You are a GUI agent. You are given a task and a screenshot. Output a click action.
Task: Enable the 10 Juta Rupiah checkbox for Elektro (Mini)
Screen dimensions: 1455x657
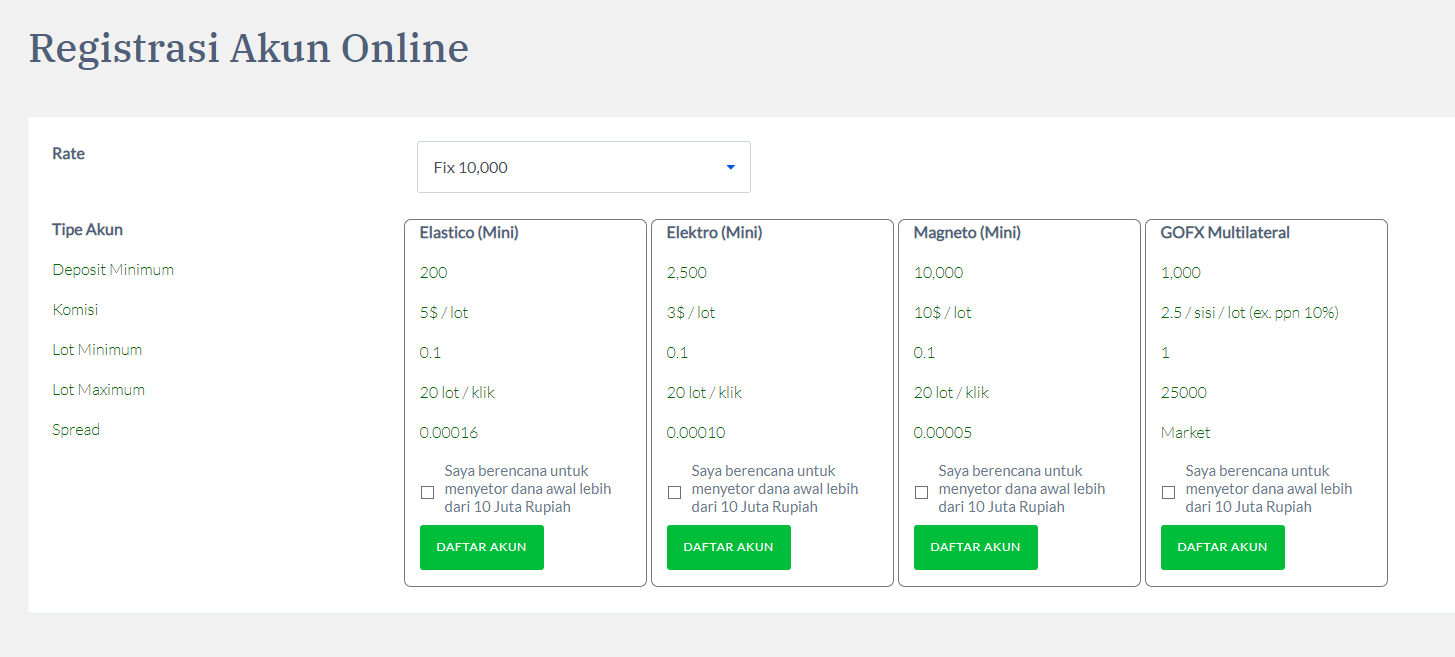tap(674, 491)
